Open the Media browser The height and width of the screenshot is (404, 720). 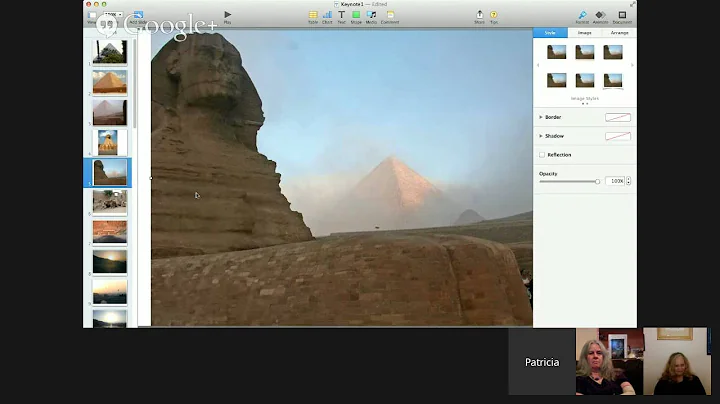[x=371, y=17]
